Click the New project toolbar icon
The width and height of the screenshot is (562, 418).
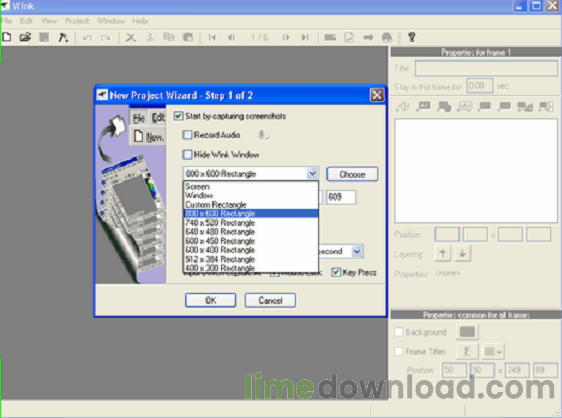click(6, 37)
